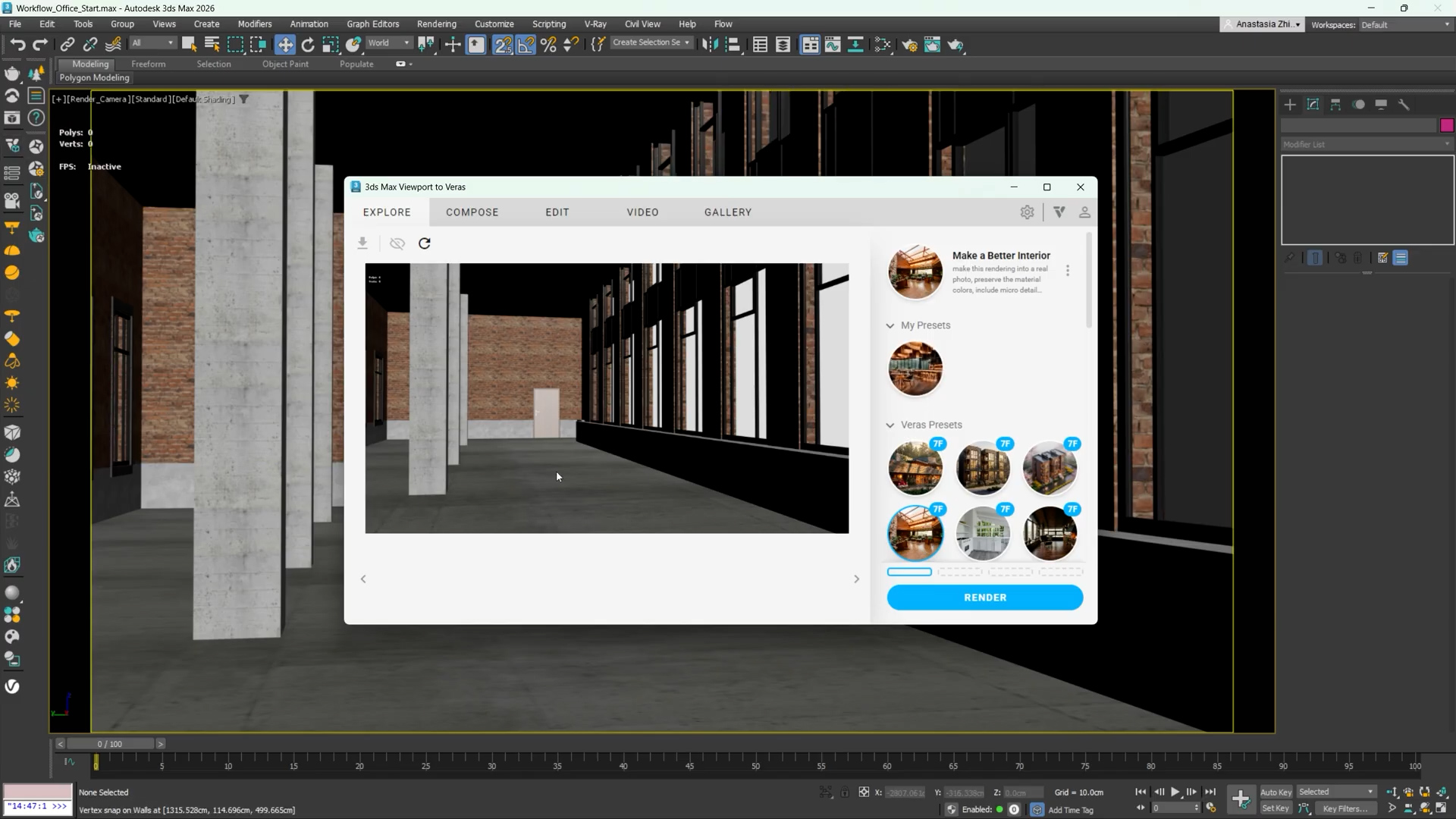Open the Modify panel tab icon
The width and height of the screenshot is (1456, 819).
point(1313,105)
